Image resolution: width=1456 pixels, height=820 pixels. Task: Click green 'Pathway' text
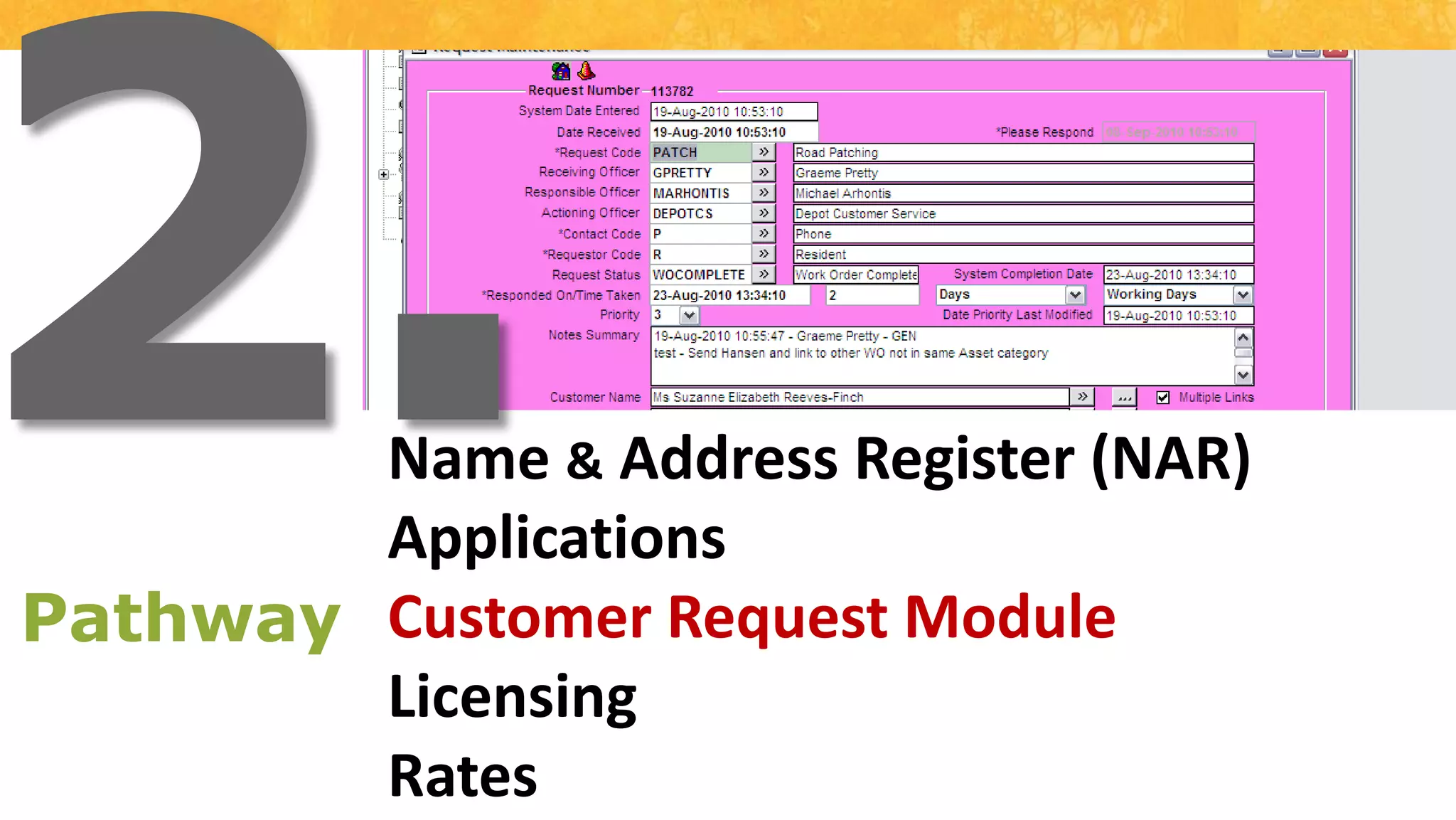[x=181, y=619]
